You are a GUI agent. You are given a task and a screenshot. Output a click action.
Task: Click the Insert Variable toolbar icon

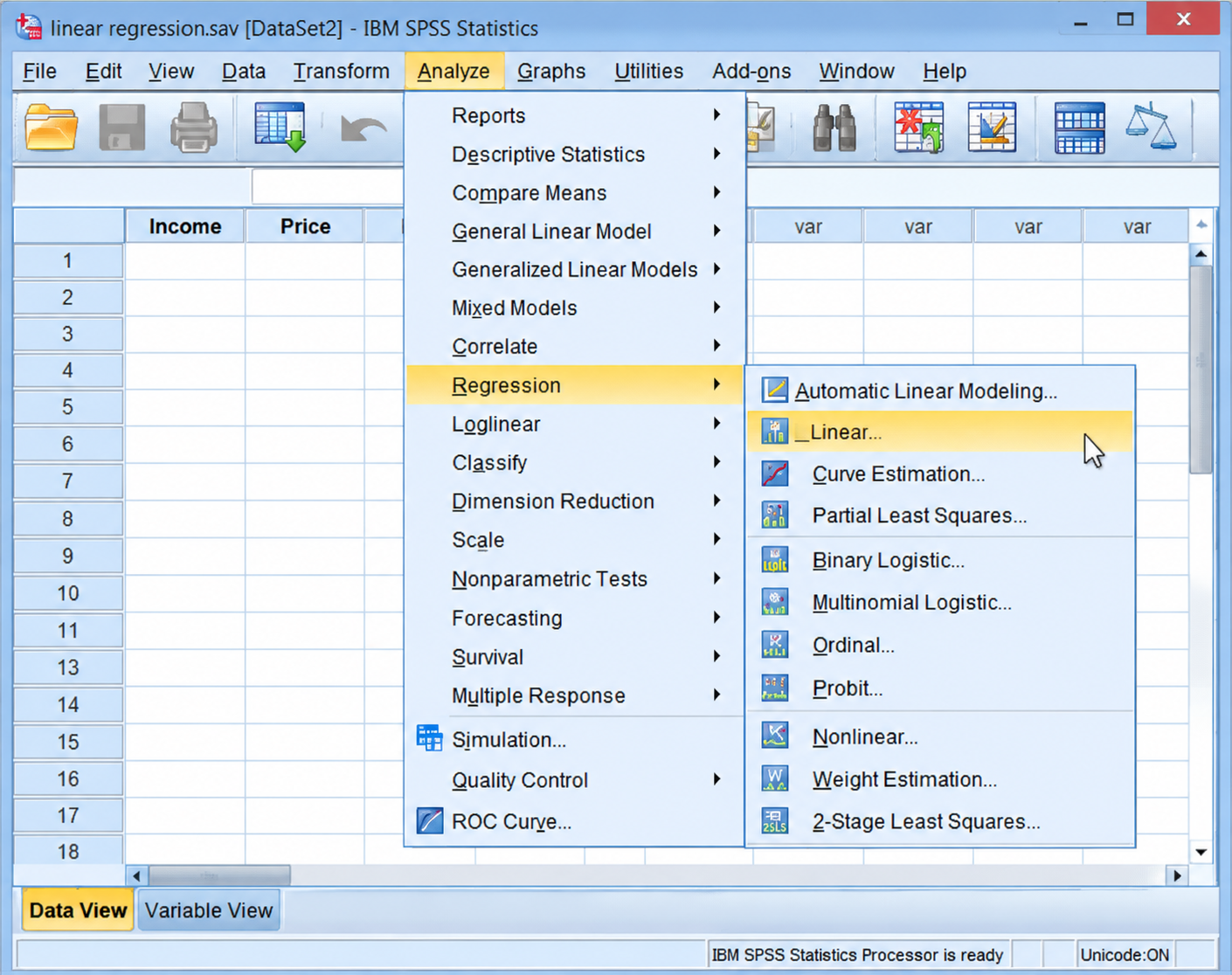992,128
